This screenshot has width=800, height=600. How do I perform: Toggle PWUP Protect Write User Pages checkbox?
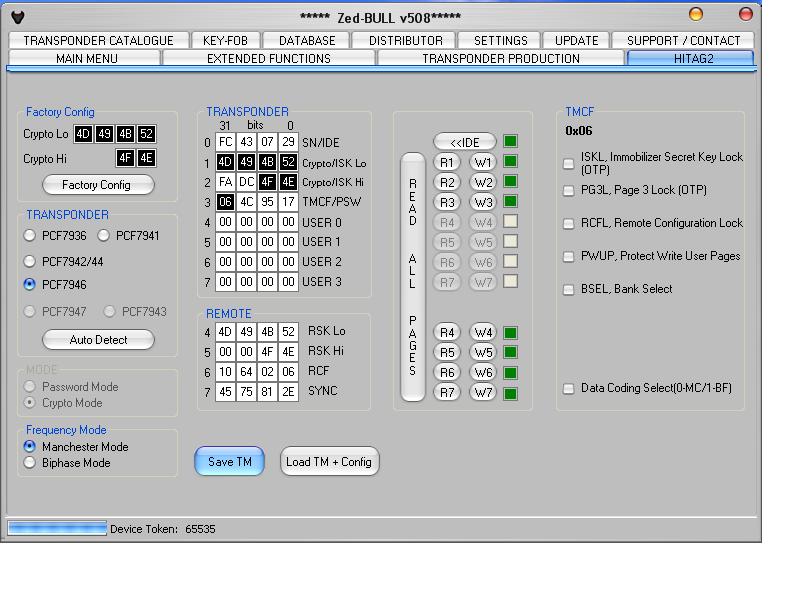tap(568, 256)
